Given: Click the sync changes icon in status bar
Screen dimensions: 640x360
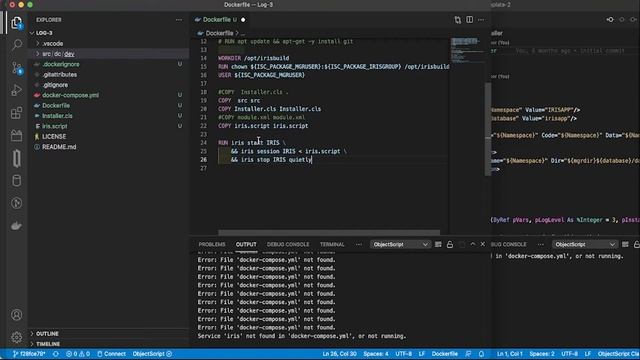Looking at the screenshot, I should pos(56,354).
